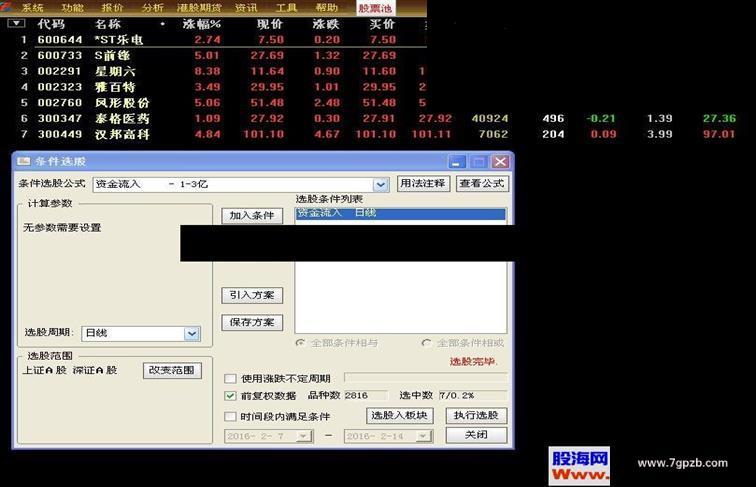Sort by 涨跌 column header
The image size is (756, 487).
tap(326, 24)
